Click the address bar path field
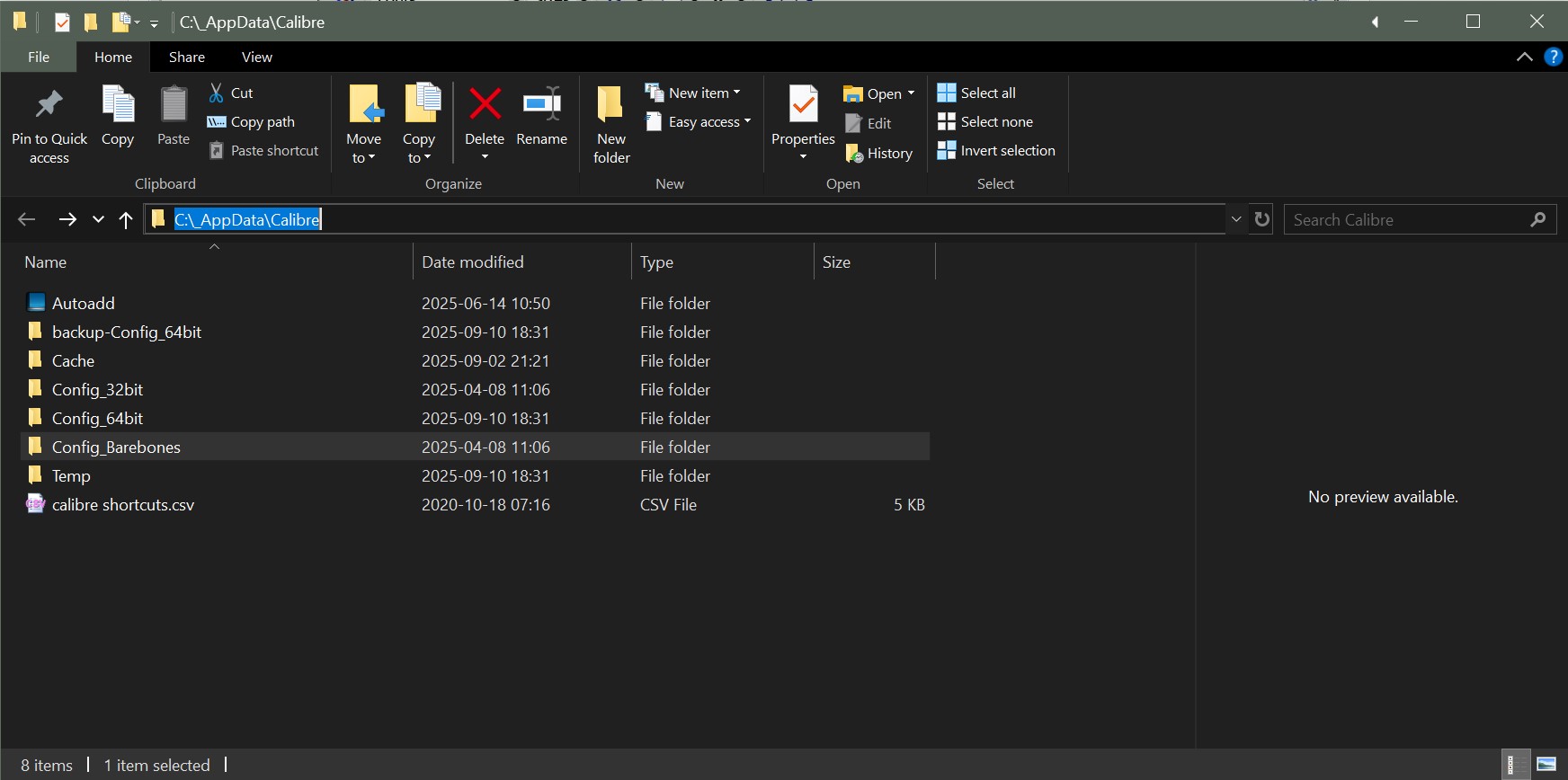The height and width of the screenshot is (780, 1568). click(x=685, y=219)
